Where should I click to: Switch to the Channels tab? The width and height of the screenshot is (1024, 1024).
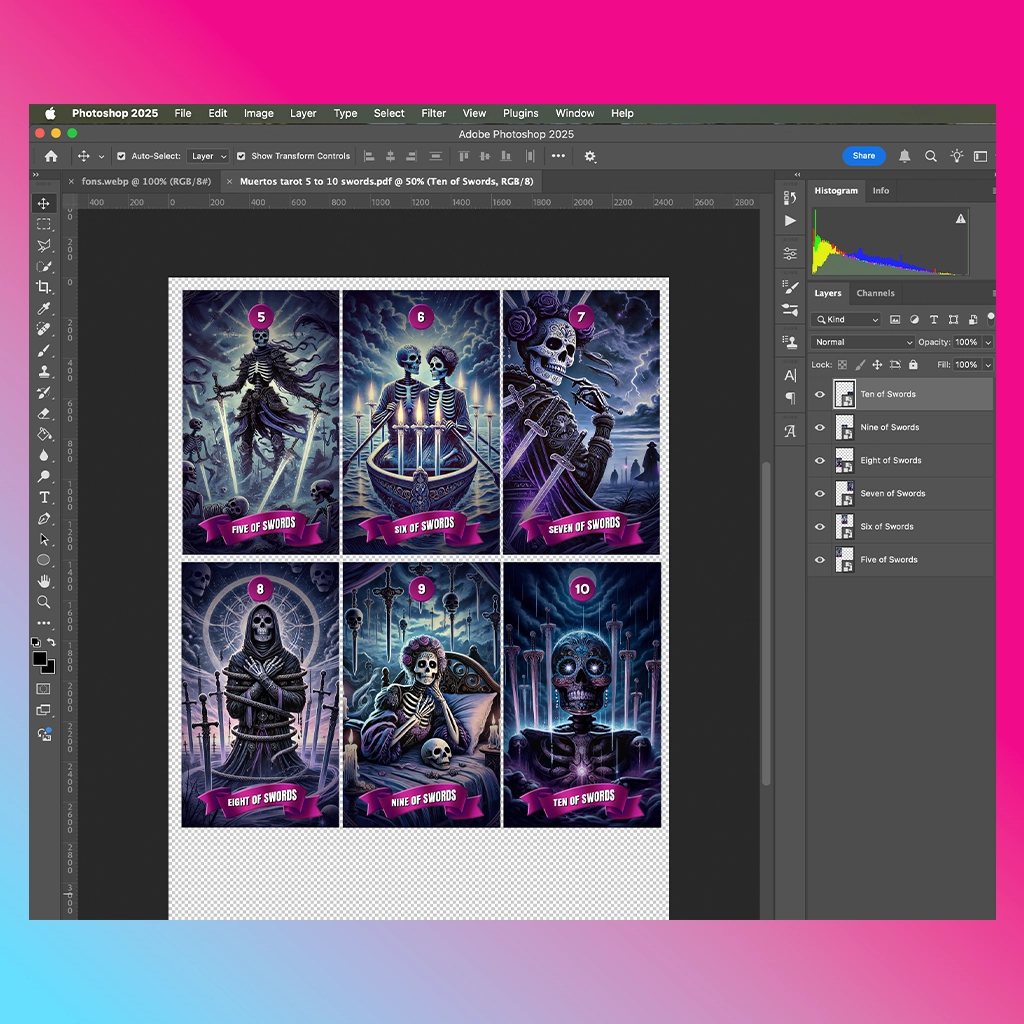click(x=875, y=293)
